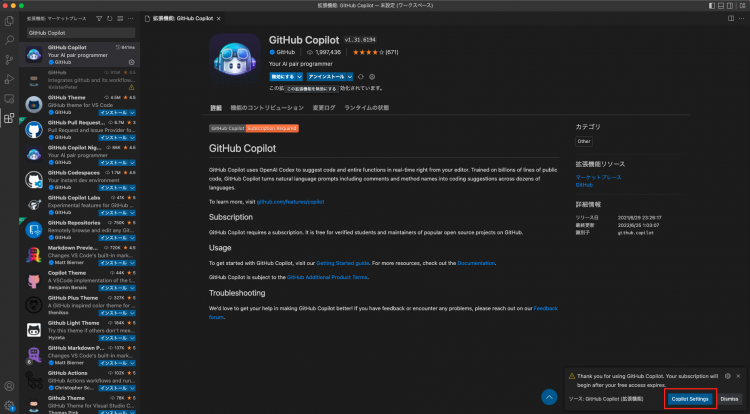Image resolution: width=750 pixels, height=414 pixels.
Task: Open the Source Control view
Action: tap(9, 60)
